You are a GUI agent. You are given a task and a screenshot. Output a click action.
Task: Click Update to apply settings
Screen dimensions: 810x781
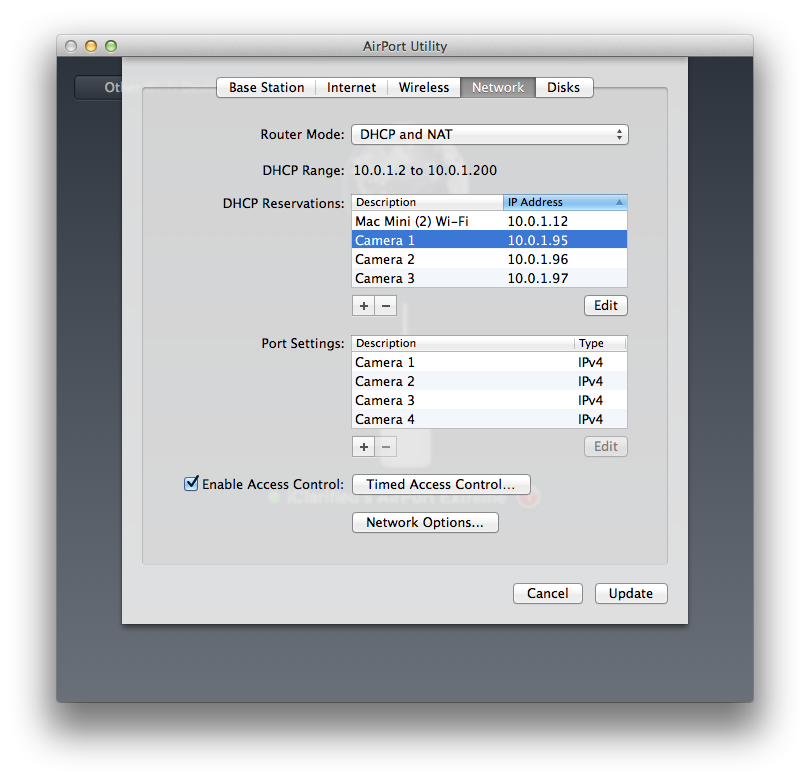pos(631,593)
